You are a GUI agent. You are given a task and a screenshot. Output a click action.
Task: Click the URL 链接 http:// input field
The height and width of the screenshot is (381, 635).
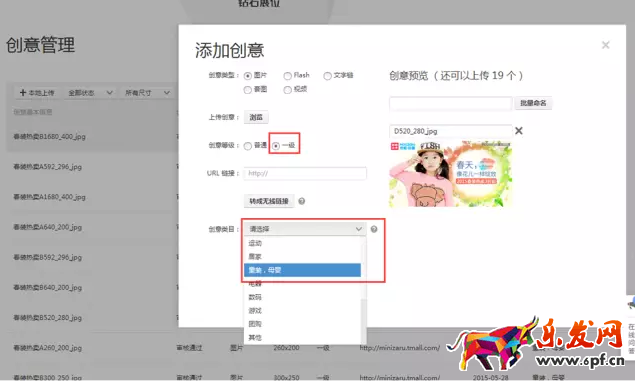pyautogui.click(x=305, y=173)
